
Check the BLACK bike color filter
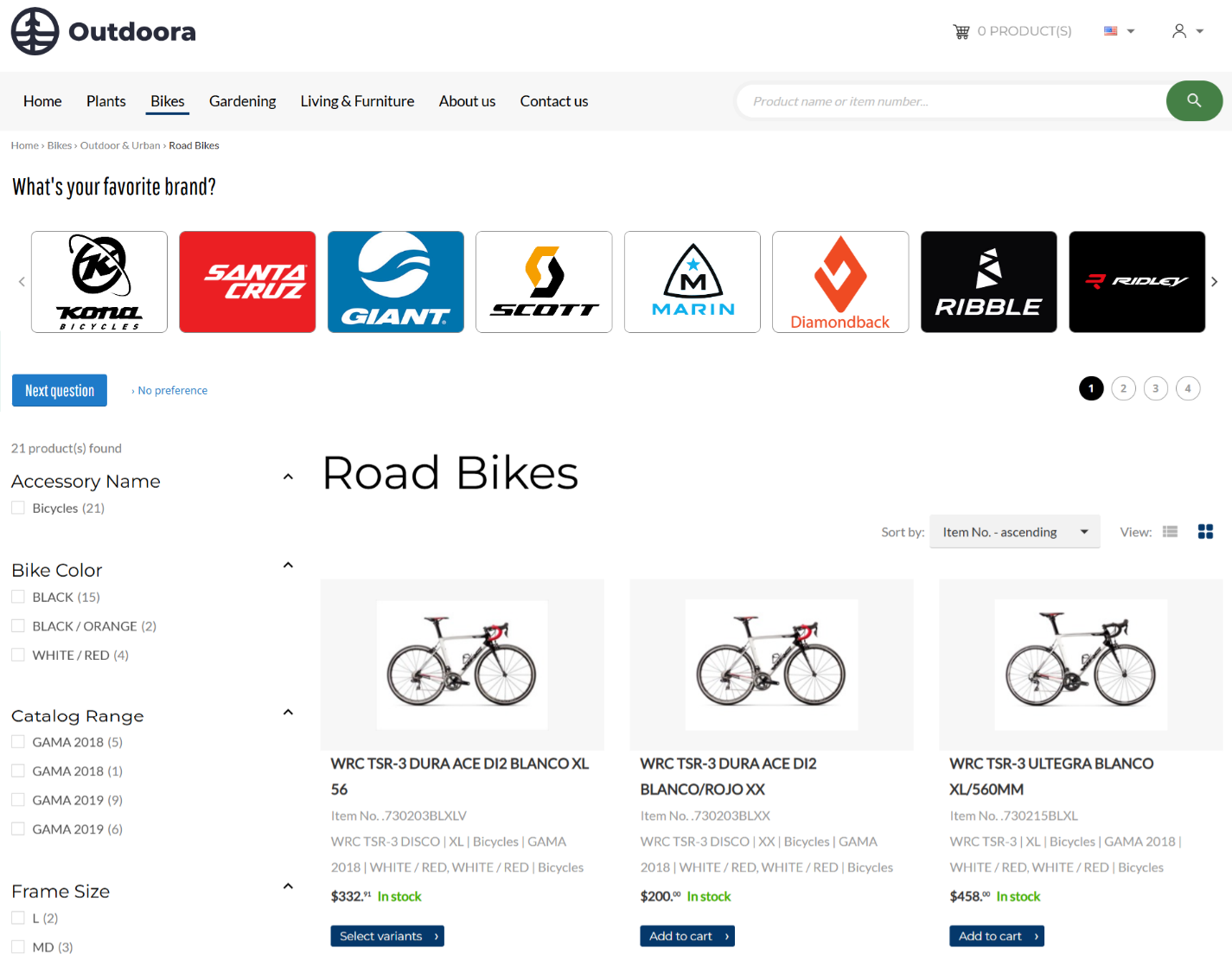coord(18,597)
